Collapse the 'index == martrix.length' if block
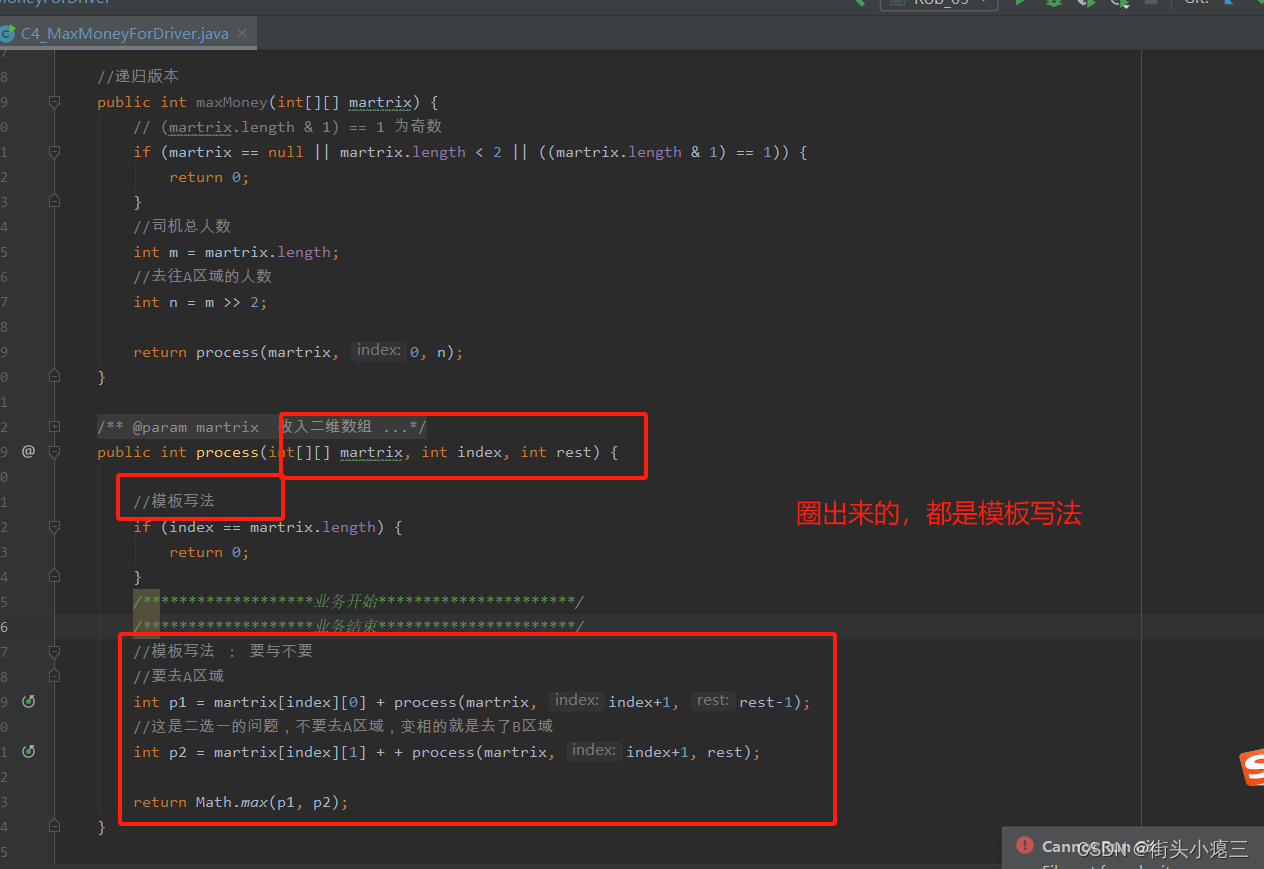The width and height of the screenshot is (1264, 869). pyautogui.click(x=54, y=527)
